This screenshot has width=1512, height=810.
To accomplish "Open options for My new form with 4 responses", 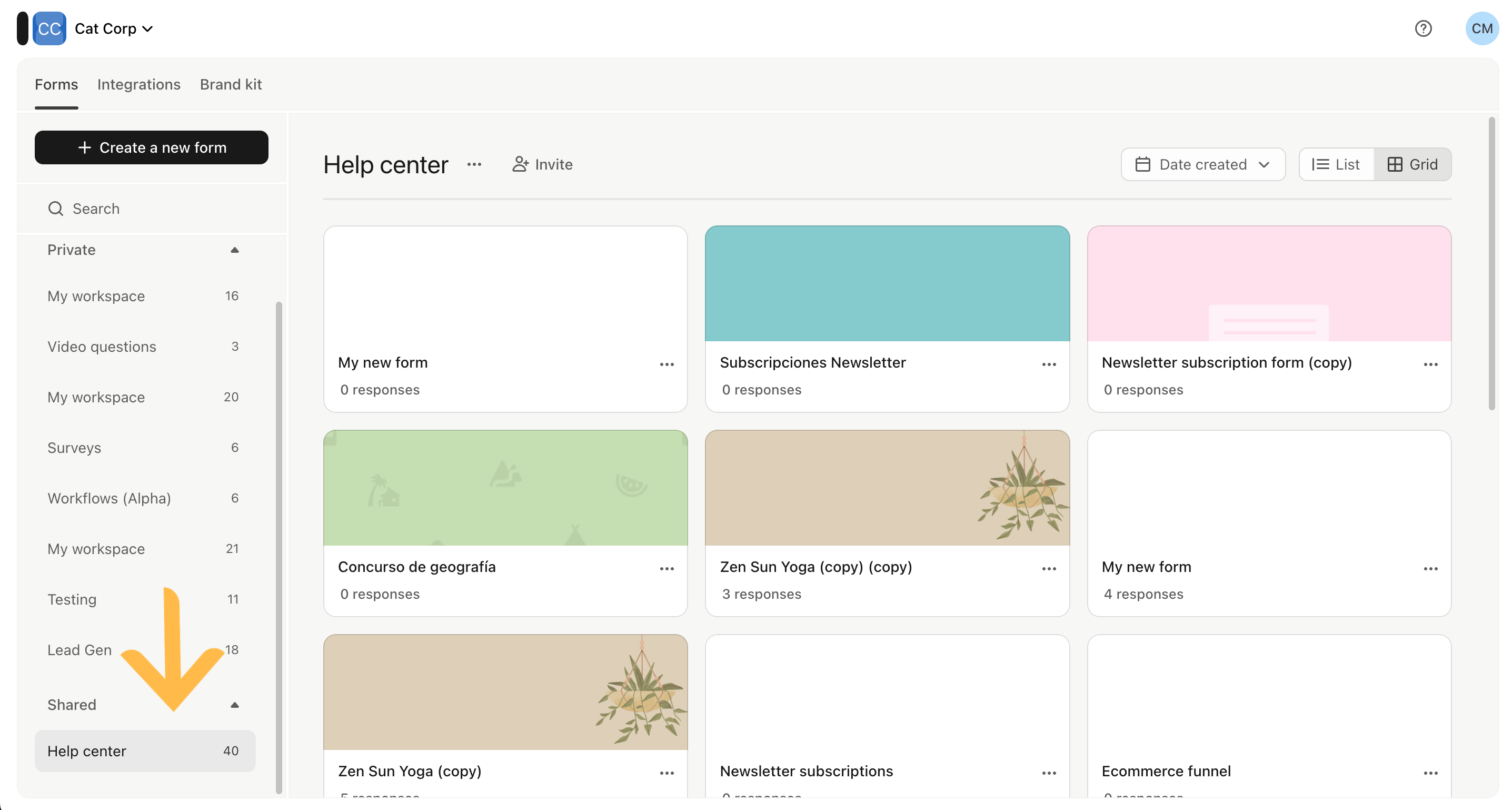I will click(x=1430, y=569).
